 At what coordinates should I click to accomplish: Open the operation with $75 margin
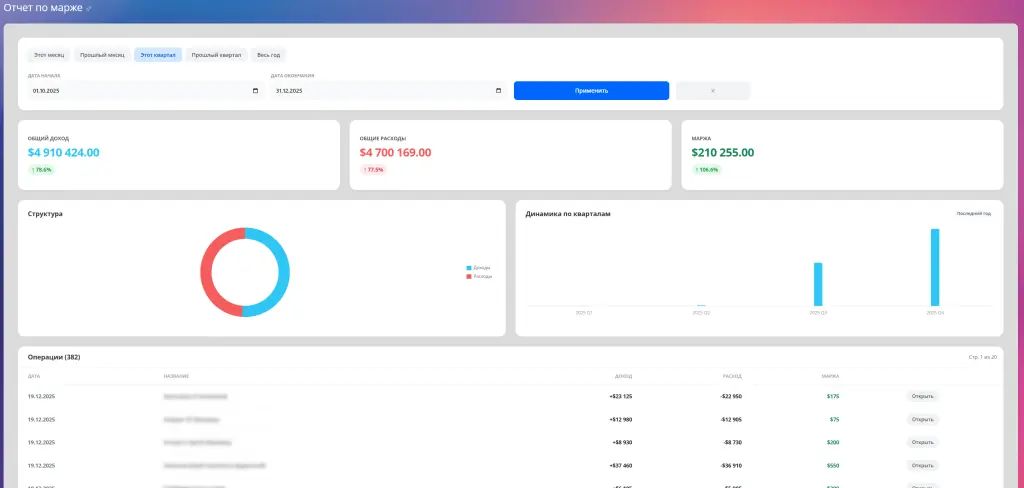point(922,419)
